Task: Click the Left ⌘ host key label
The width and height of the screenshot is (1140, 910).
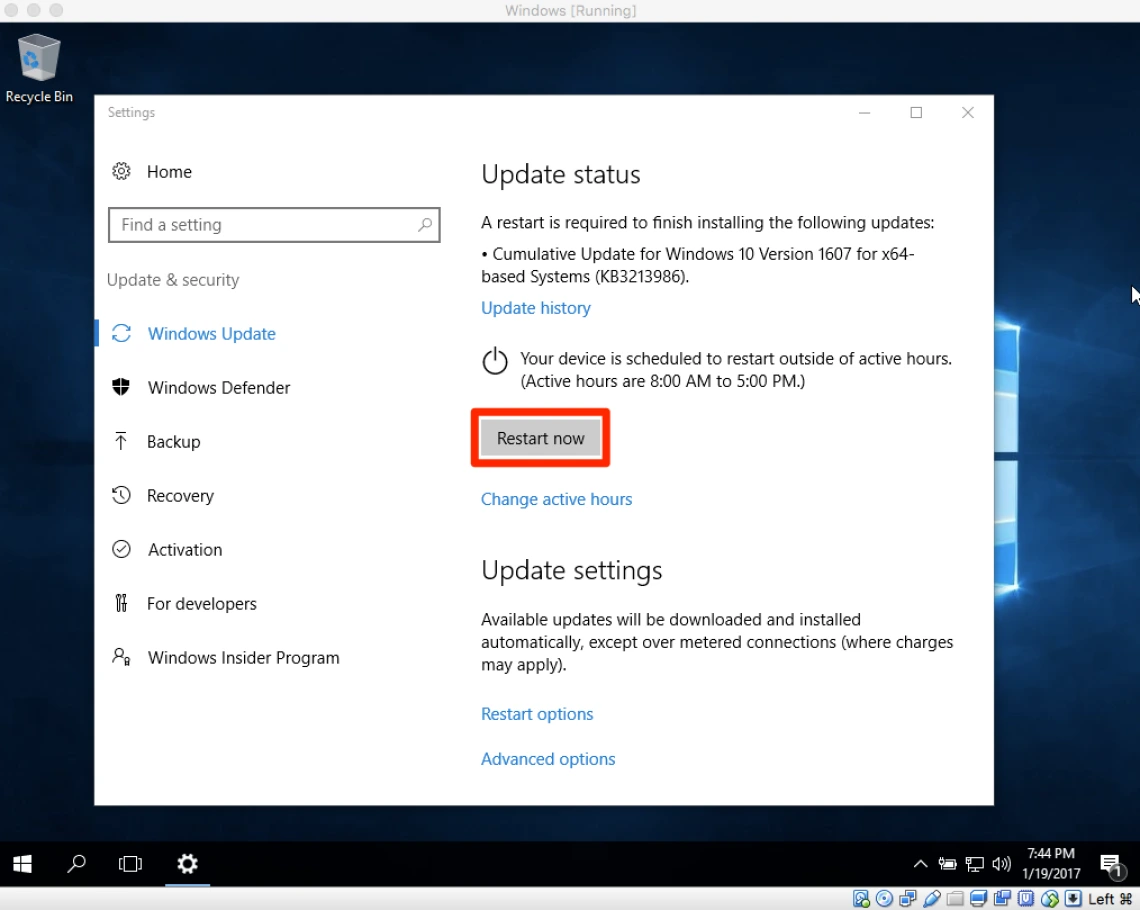Action: coord(1109,899)
